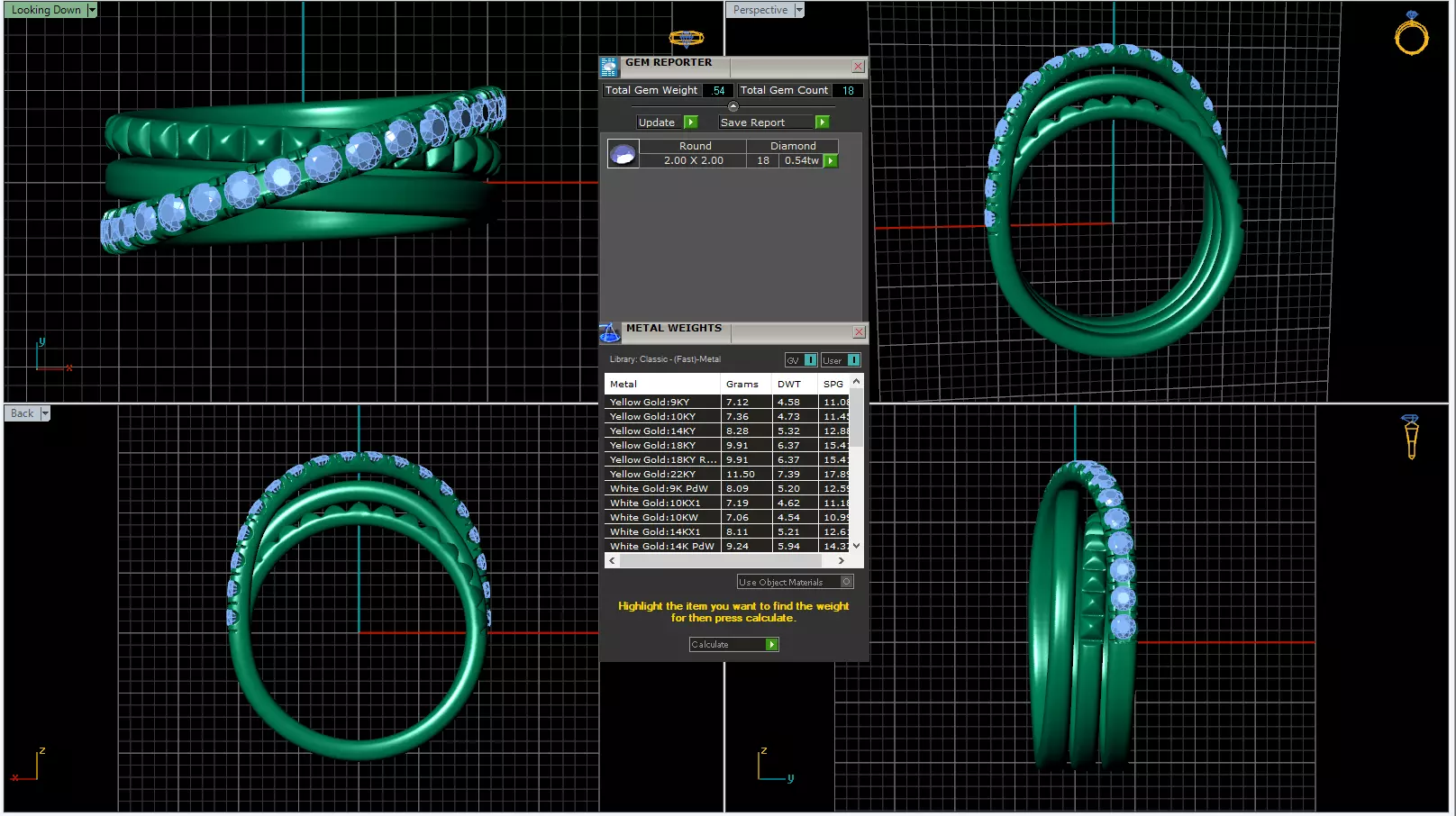The width and height of the screenshot is (1456, 816).
Task: Select the Yellow Gold:14KY row
Action: pos(727,431)
